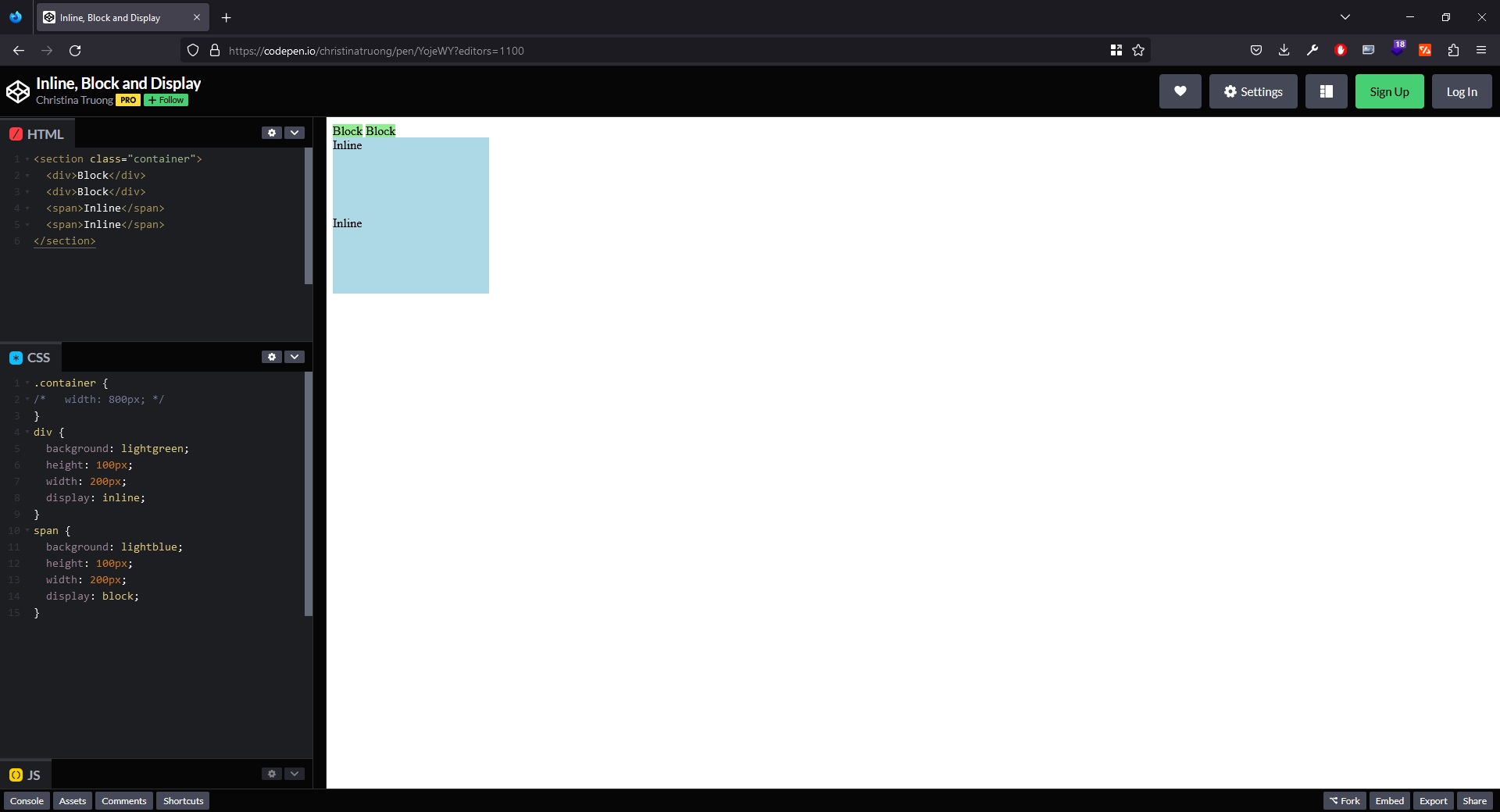Click the QR/grid icon in address bar

(x=1116, y=51)
